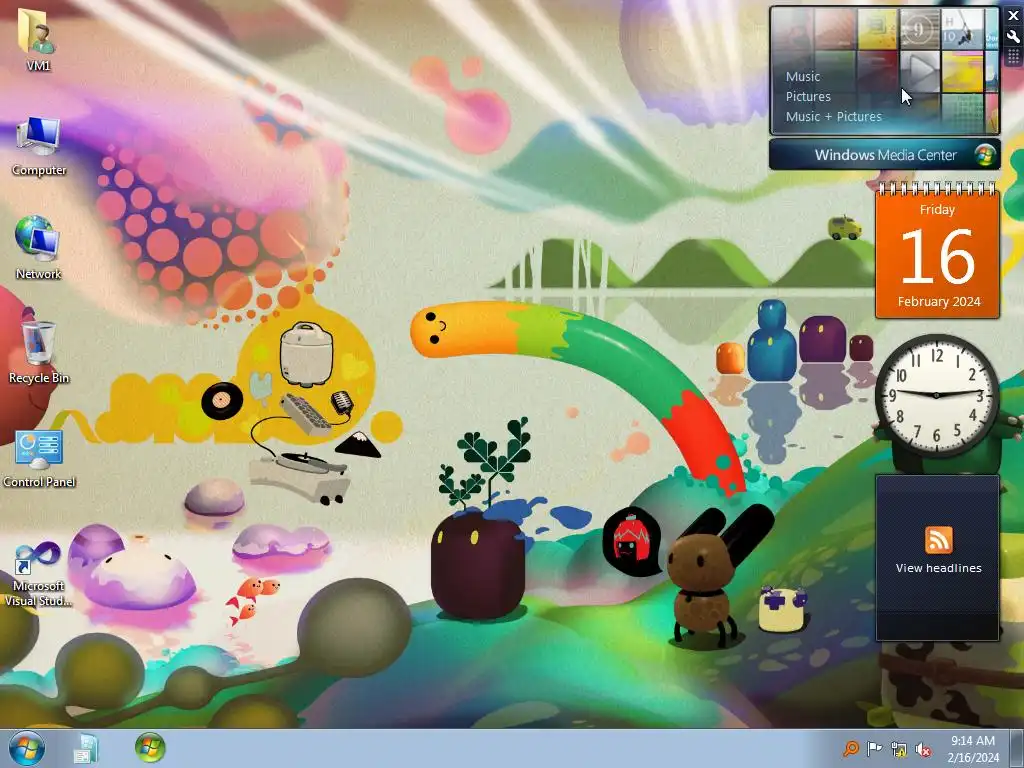Open the Windows Start menu orb
1024x768 pixels.
(26, 748)
